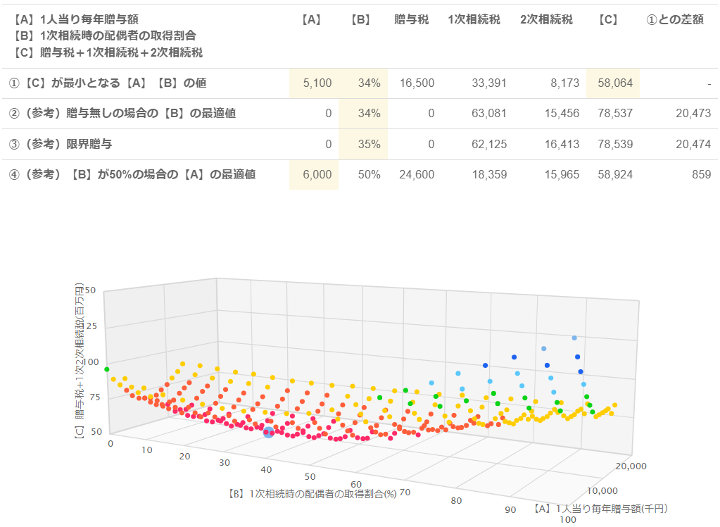Click the 63,081 value in row ②
This screenshot has width=720, height=527.
pyautogui.click(x=489, y=113)
